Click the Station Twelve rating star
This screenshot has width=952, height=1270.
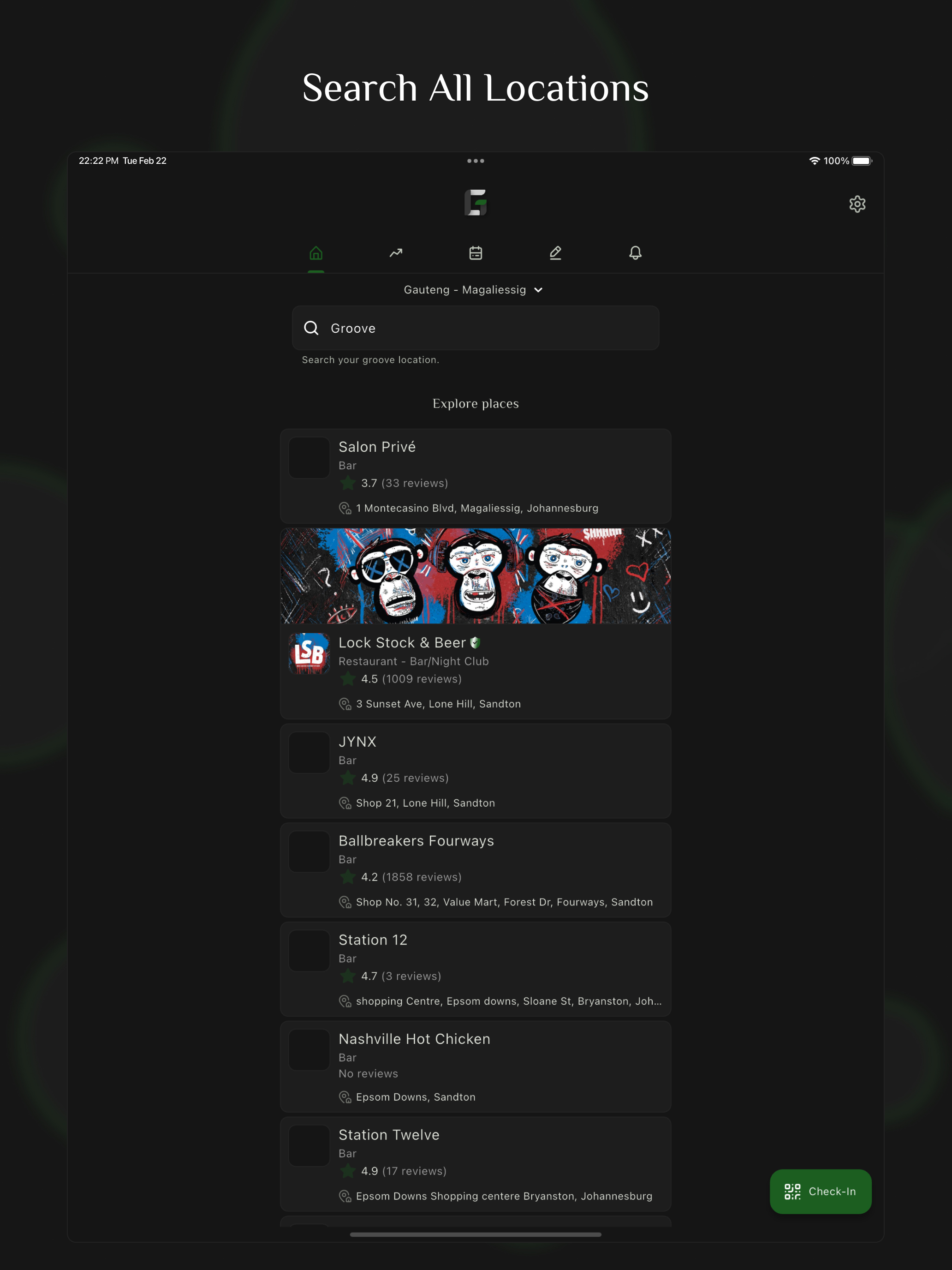pyautogui.click(x=348, y=1171)
